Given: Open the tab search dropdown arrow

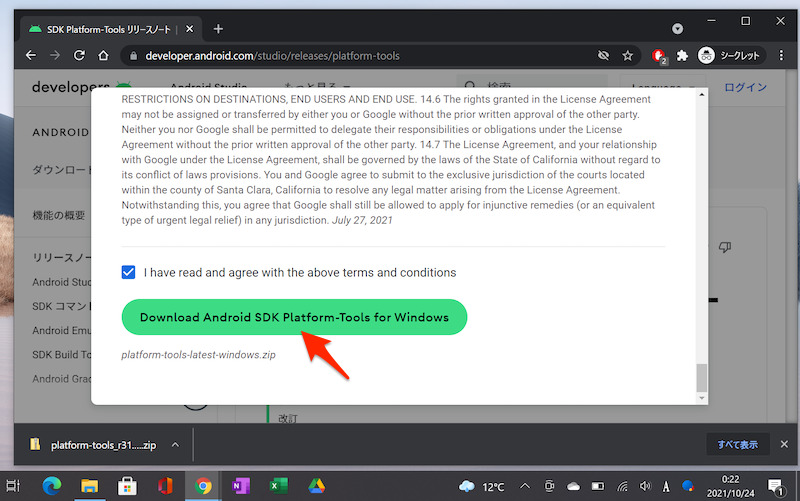Looking at the screenshot, I should 677,28.
